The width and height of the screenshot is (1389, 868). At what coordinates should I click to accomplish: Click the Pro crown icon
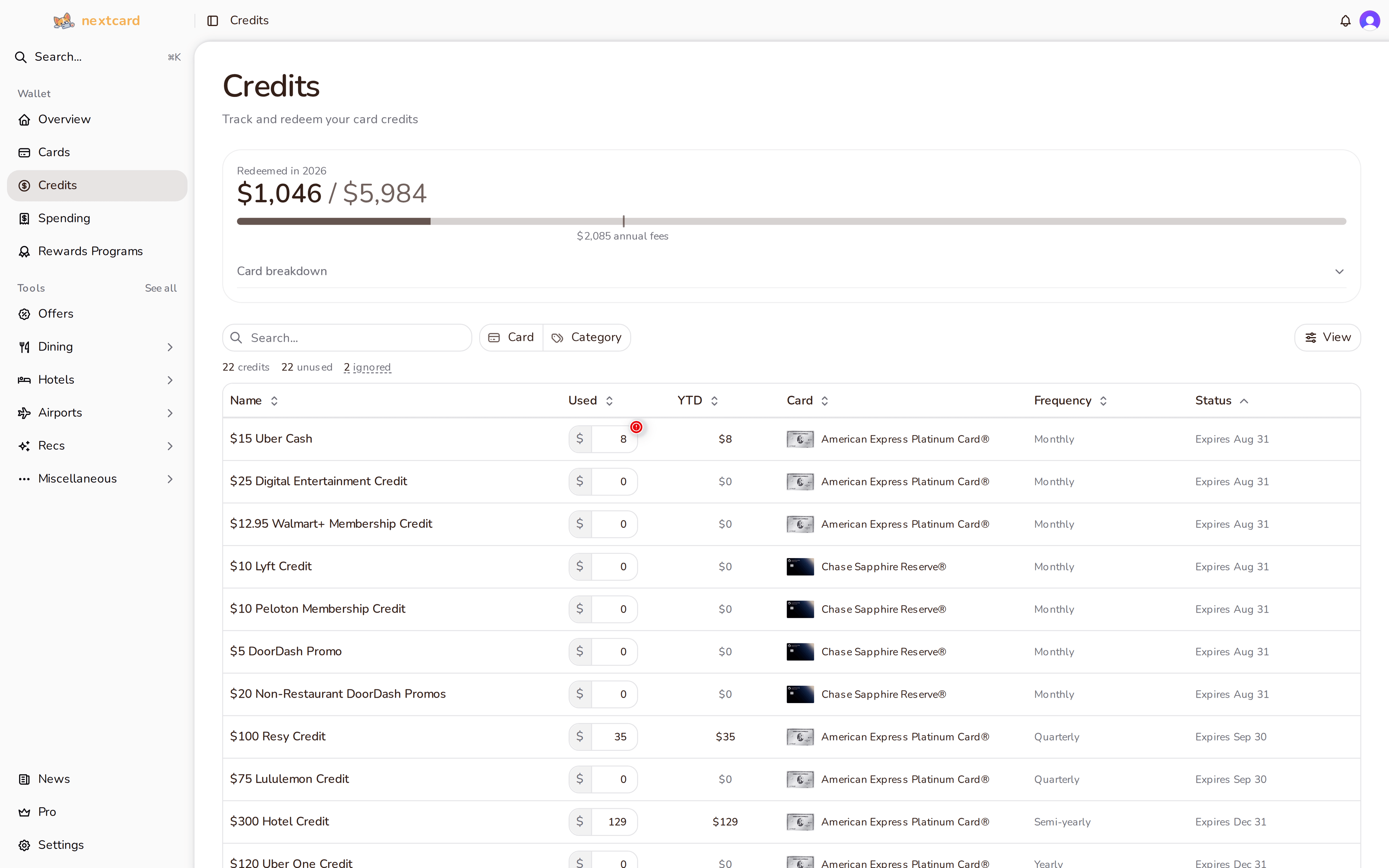click(24, 812)
